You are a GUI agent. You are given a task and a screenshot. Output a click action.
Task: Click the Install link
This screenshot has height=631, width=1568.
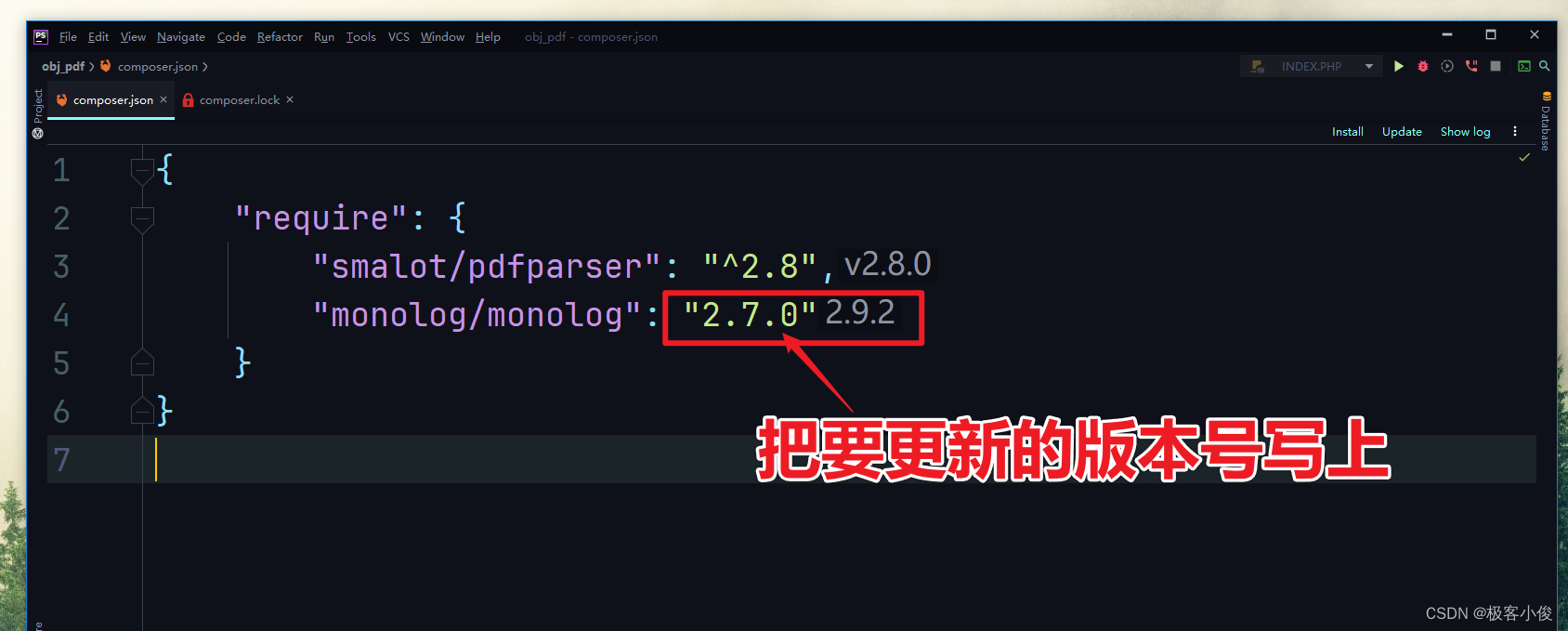point(1348,132)
